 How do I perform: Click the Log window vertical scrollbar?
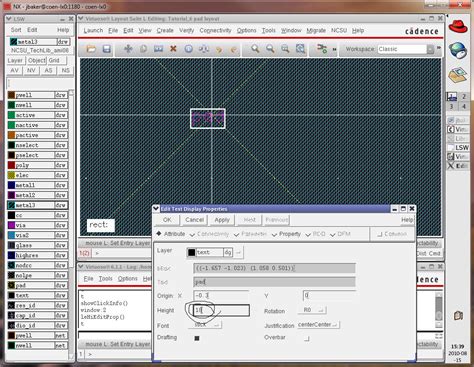[439, 309]
